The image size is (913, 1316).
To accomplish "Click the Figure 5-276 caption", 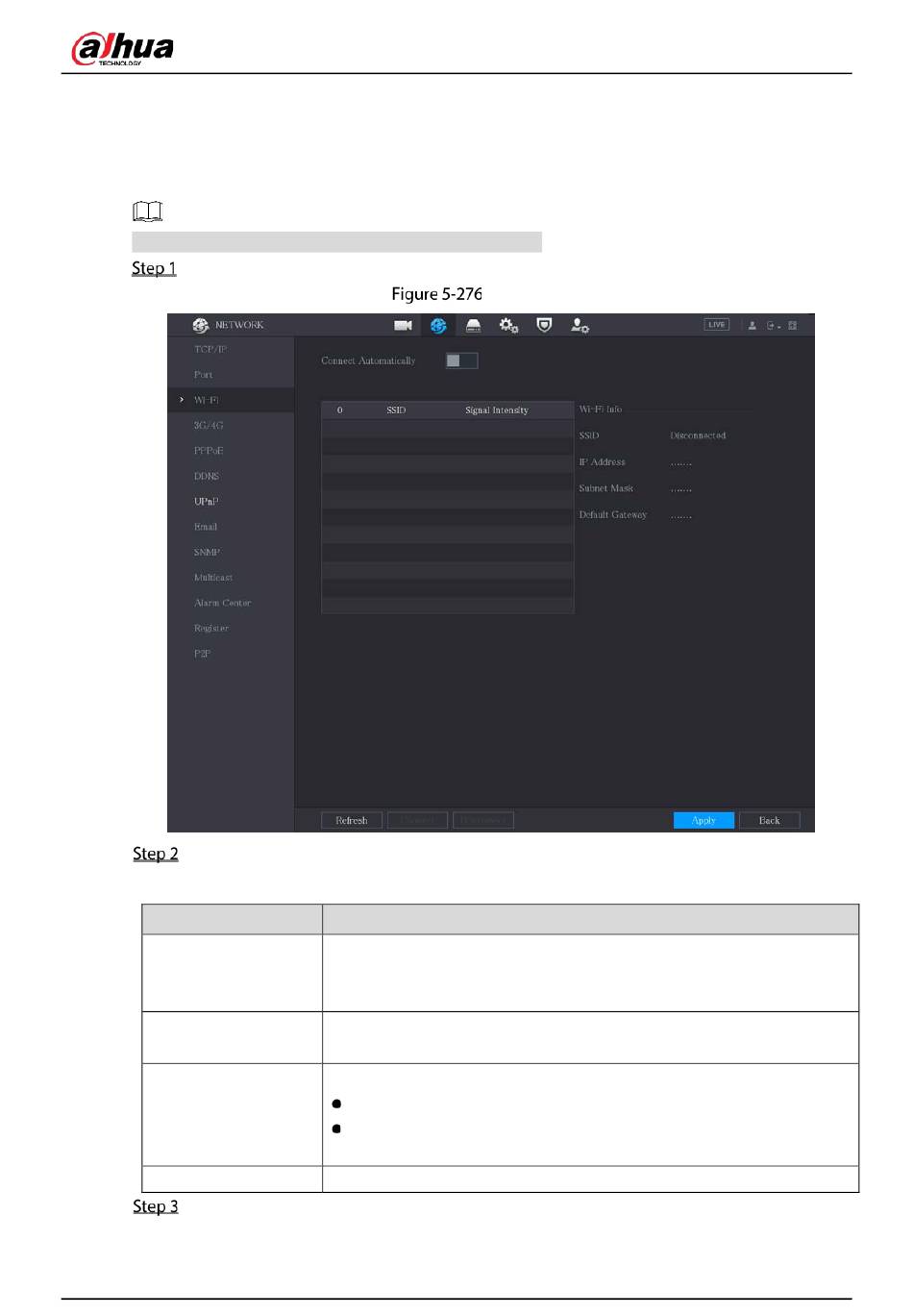I will pyautogui.click(x=436, y=294).
